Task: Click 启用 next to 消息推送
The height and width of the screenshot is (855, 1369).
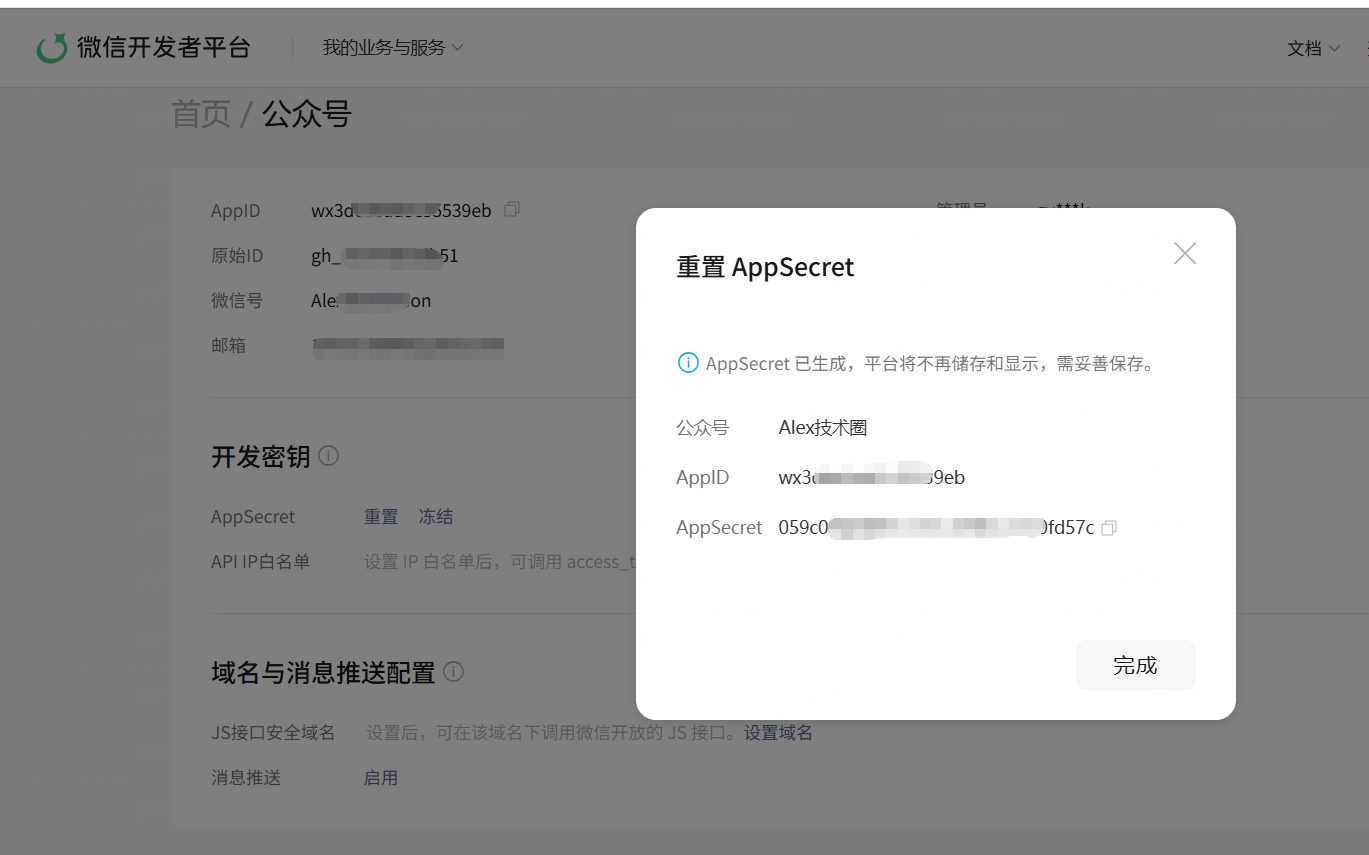Action: click(381, 777)
